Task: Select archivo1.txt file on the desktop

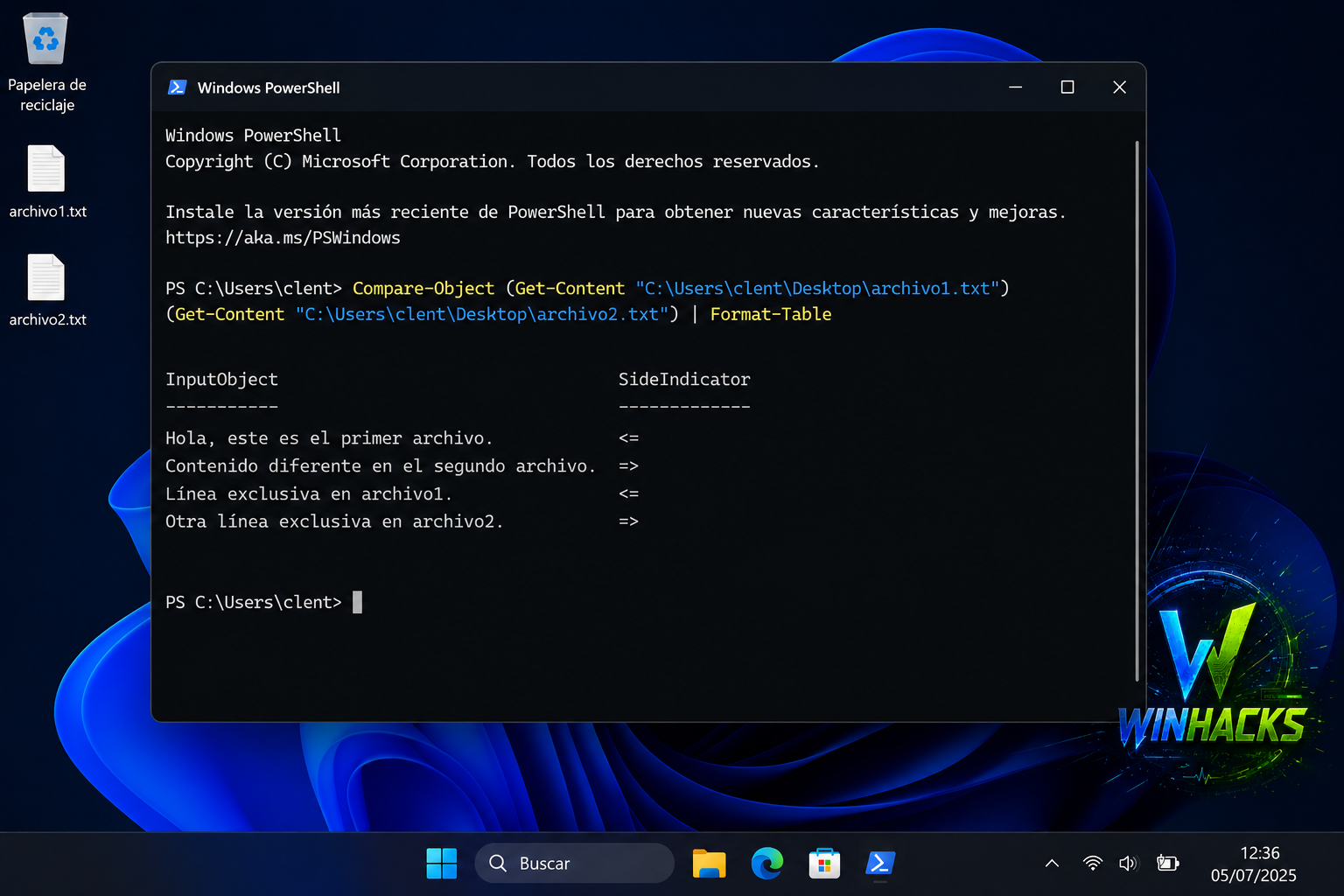Action: (47, 182)
